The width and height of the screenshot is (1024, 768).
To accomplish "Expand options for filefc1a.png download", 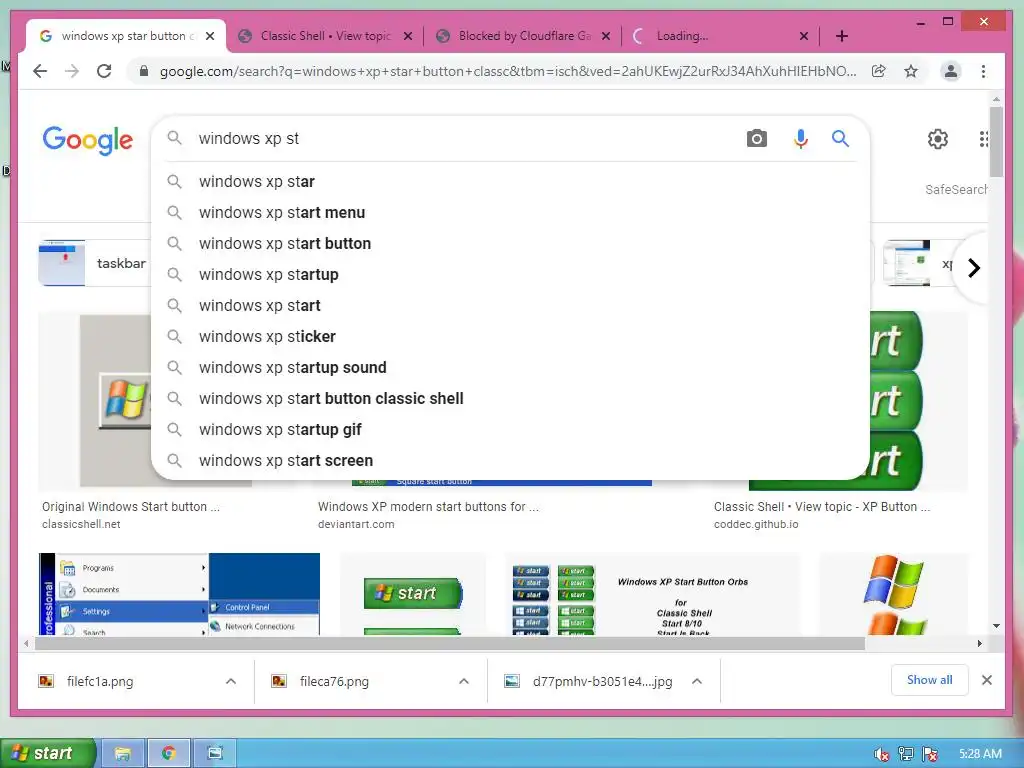I will click(231, 681).
